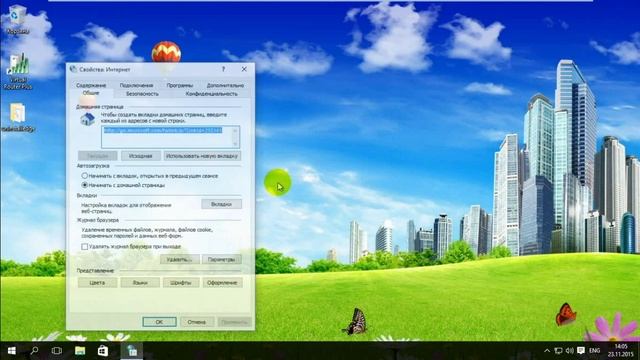Open the Вкладки settings button

[221, 204]
